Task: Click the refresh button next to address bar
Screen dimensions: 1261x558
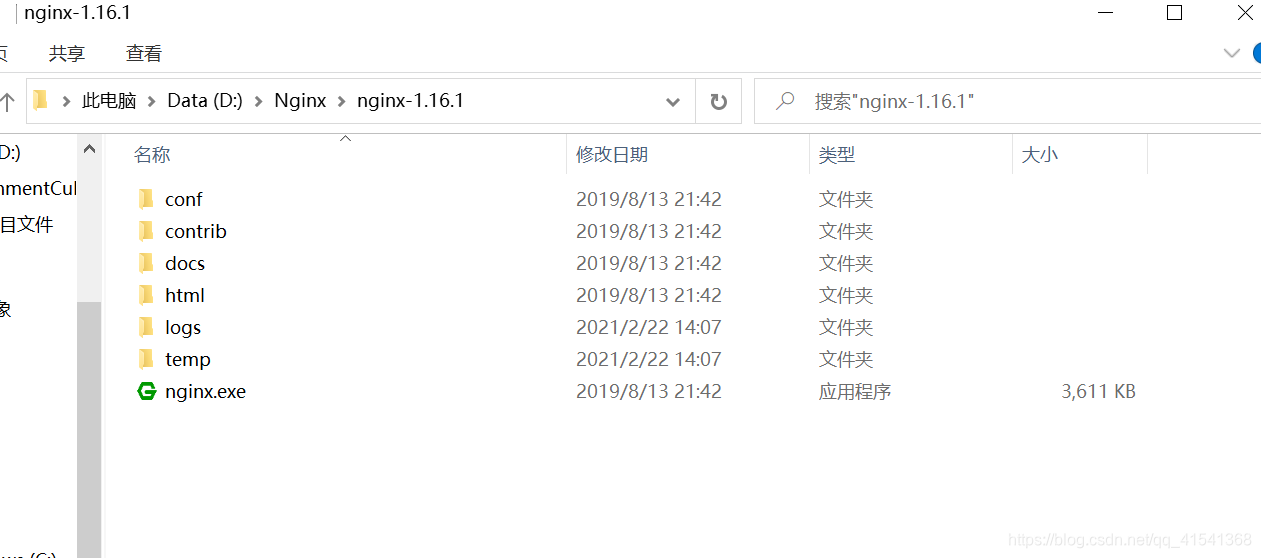Action: (718, 101)
